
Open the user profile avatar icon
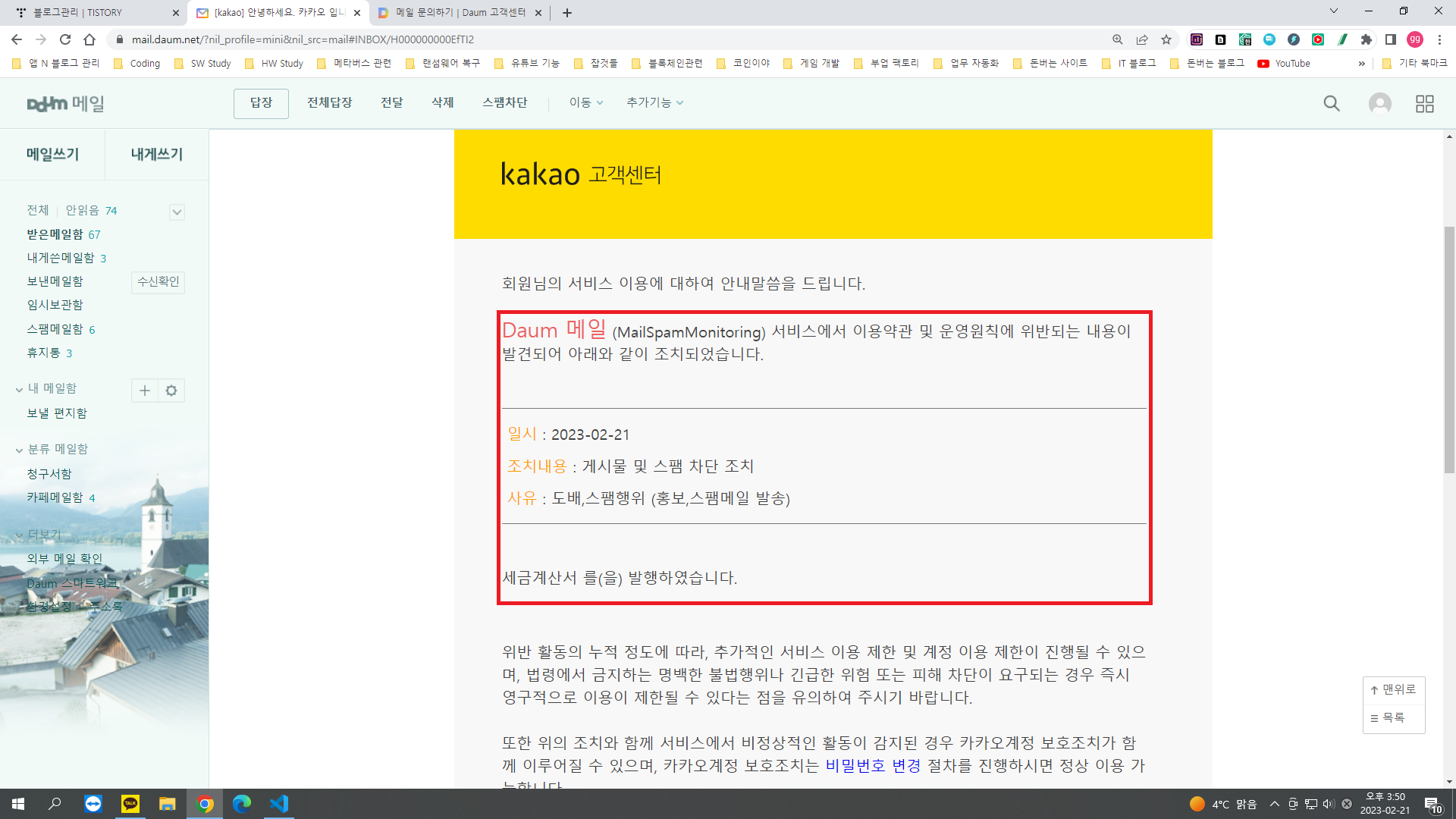tap(1379, 103)
